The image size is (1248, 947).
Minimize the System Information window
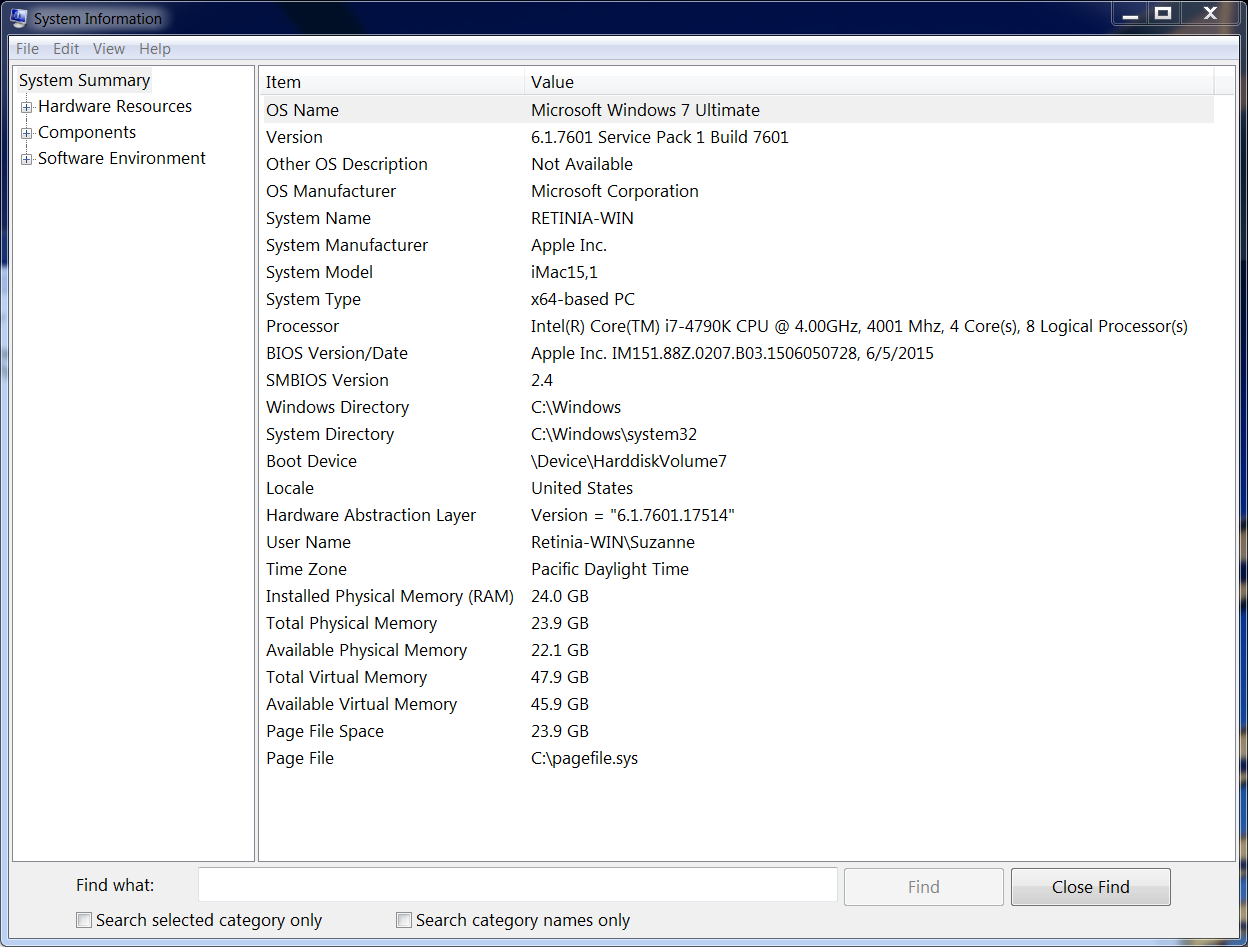1128,13
